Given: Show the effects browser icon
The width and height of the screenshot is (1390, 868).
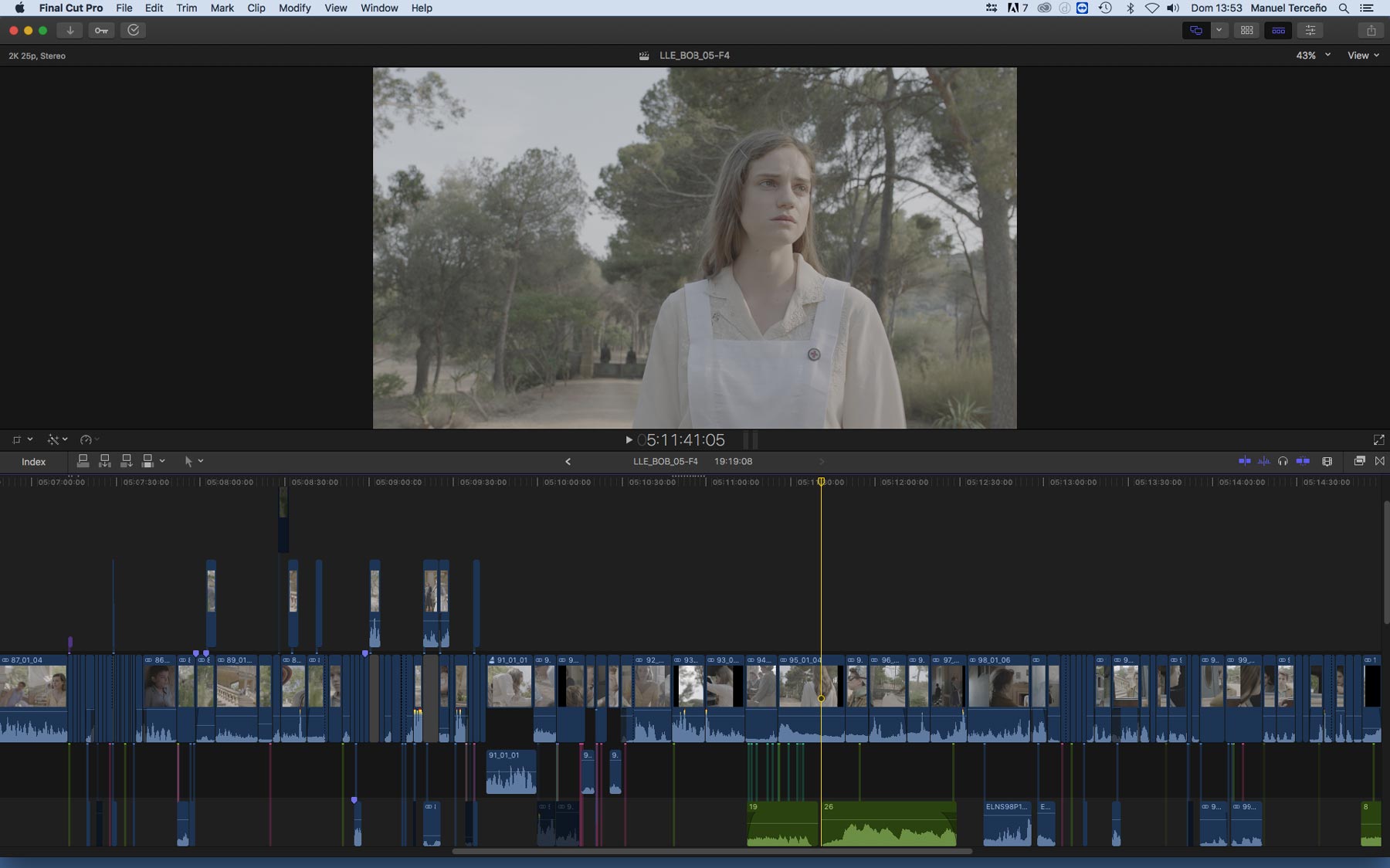Looking at the screenshot, I should click(x=1359, y=461).
